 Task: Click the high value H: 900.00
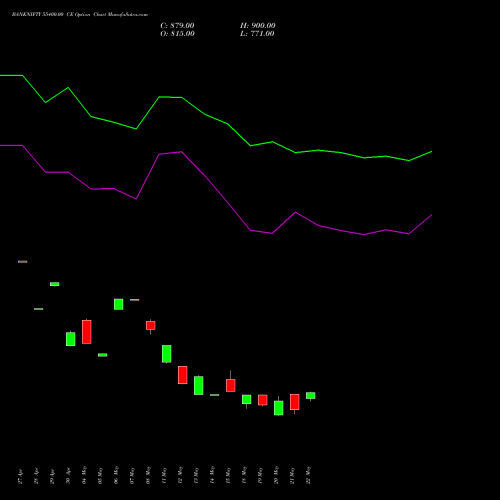click(258, 26)
